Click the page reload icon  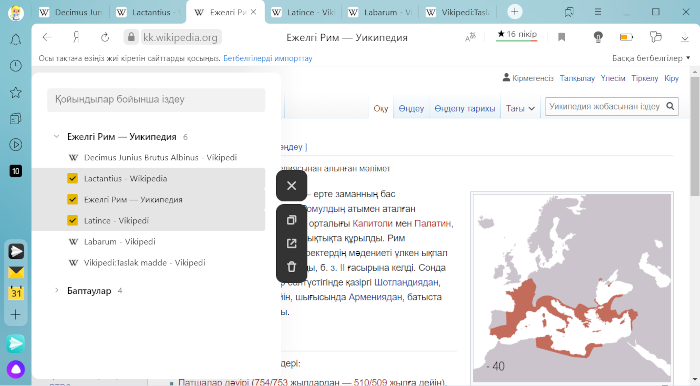(105, 37)
